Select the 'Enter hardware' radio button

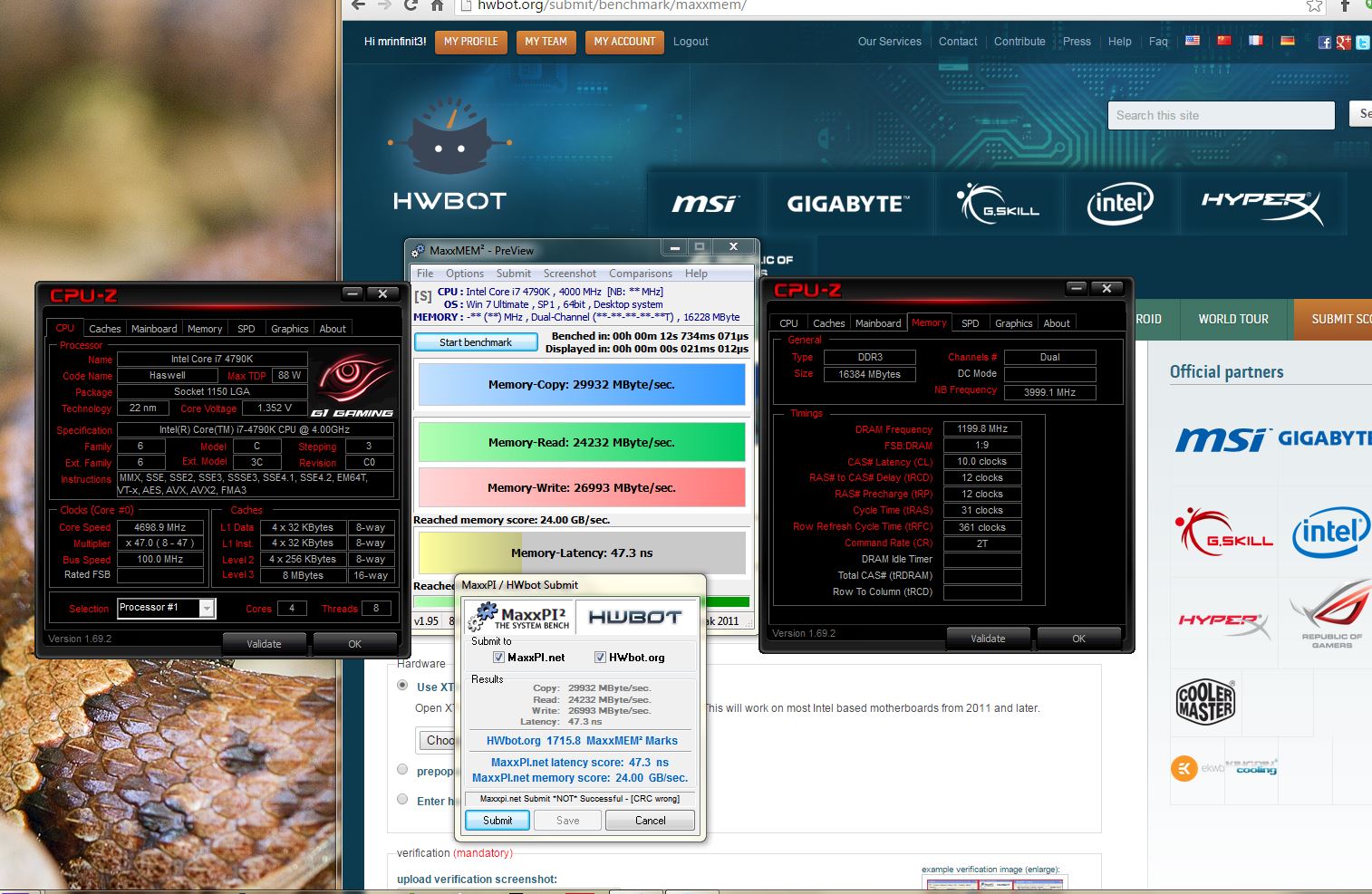[402, 799]
